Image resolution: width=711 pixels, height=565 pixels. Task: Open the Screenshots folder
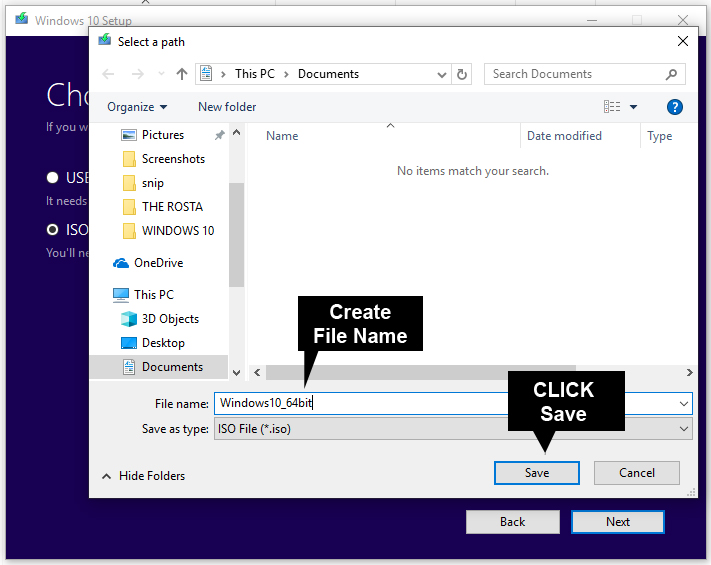[x=173, y=159]
